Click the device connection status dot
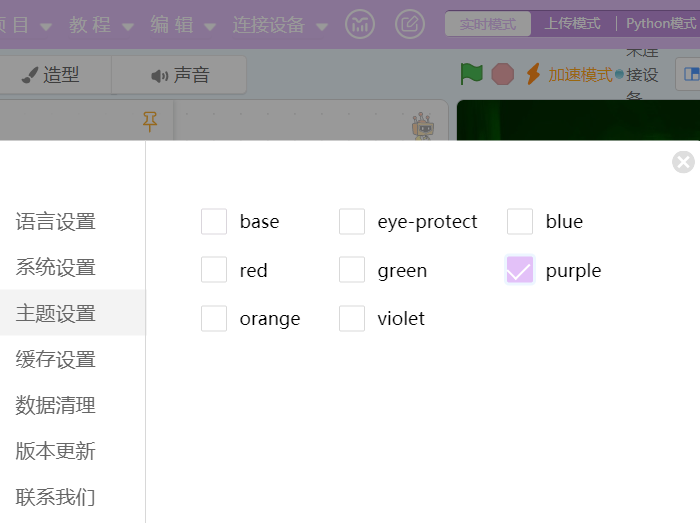The height and width of the screenshot is (523, 700). click(x=619, y=75)
